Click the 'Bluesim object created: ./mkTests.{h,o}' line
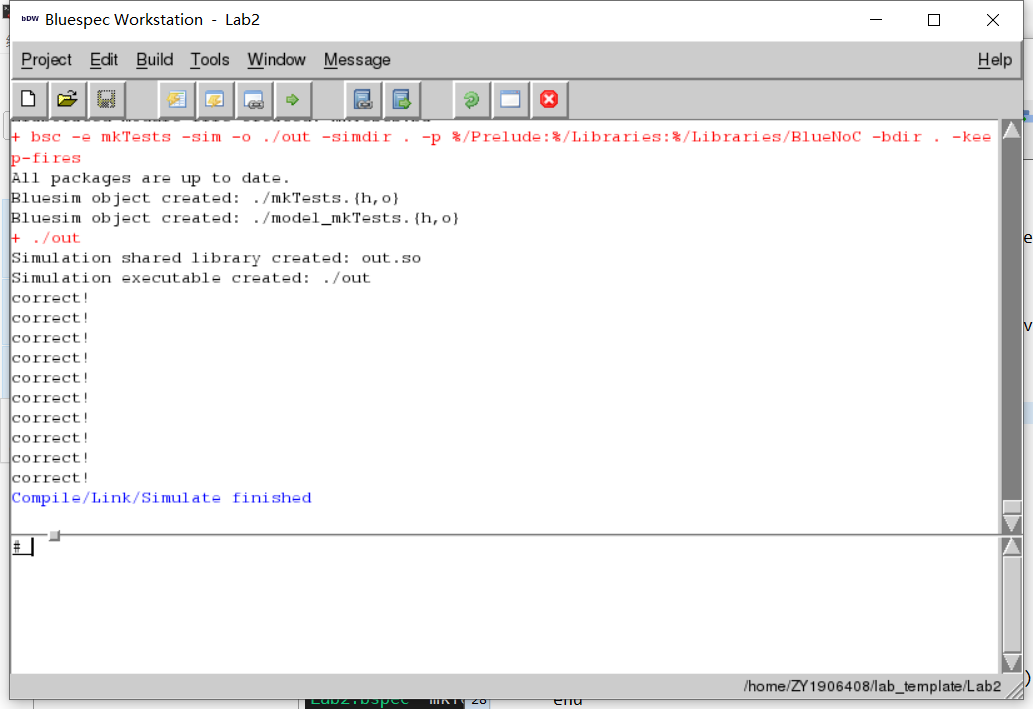 pos(205,198)
